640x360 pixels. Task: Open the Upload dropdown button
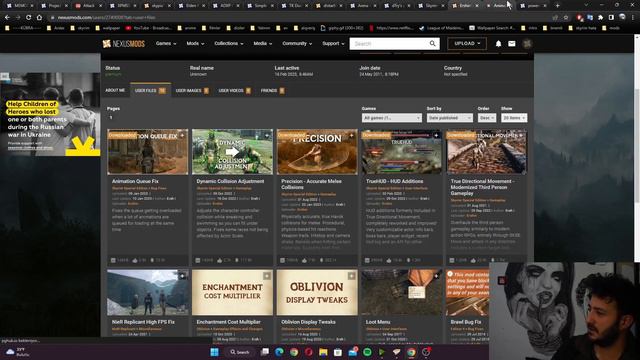(467, 43)
